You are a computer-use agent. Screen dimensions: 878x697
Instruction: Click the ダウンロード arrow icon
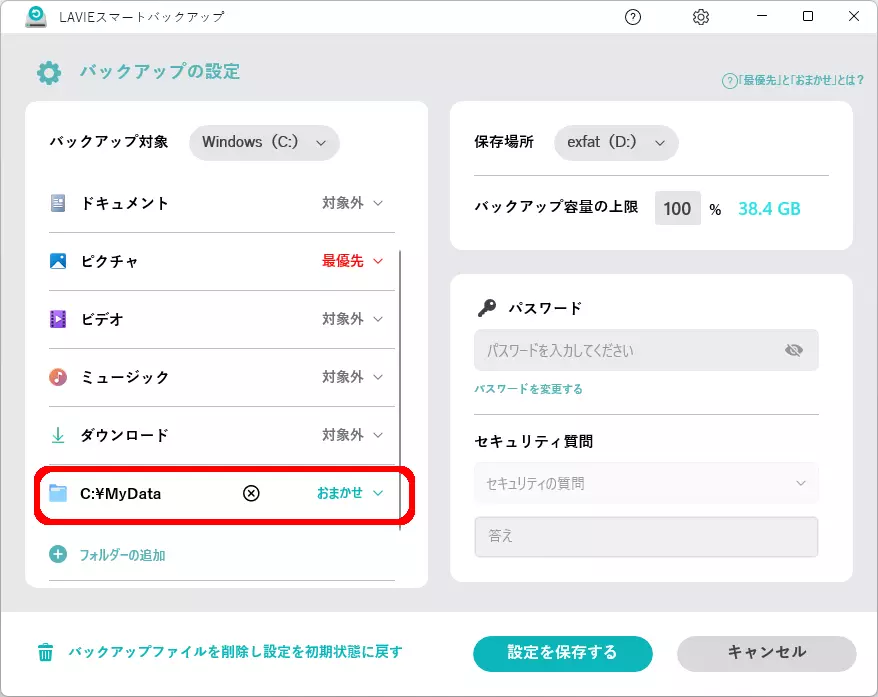[58, 435]
